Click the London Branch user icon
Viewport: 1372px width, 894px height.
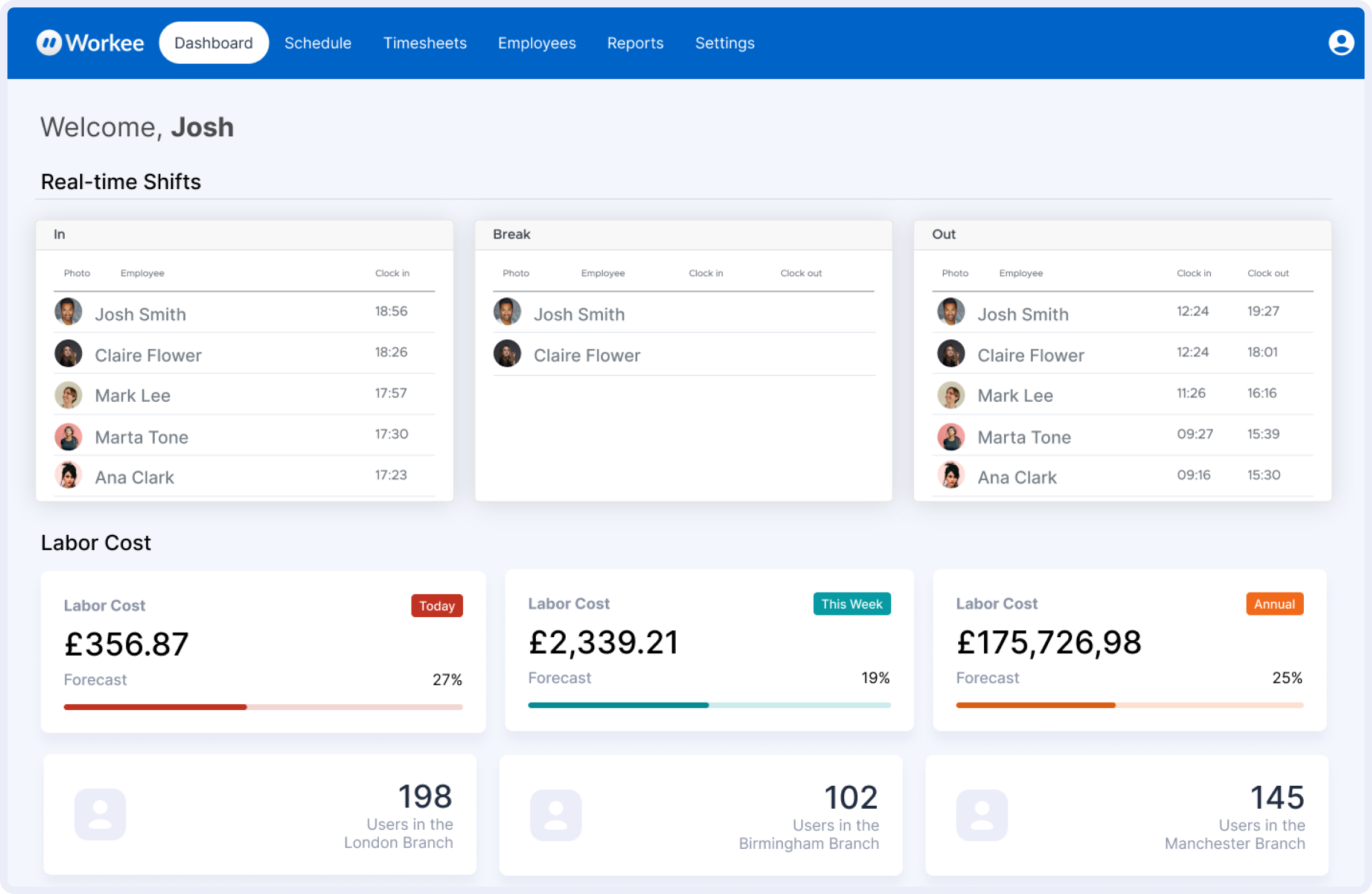pyautogui.click(x=100, y=814)
